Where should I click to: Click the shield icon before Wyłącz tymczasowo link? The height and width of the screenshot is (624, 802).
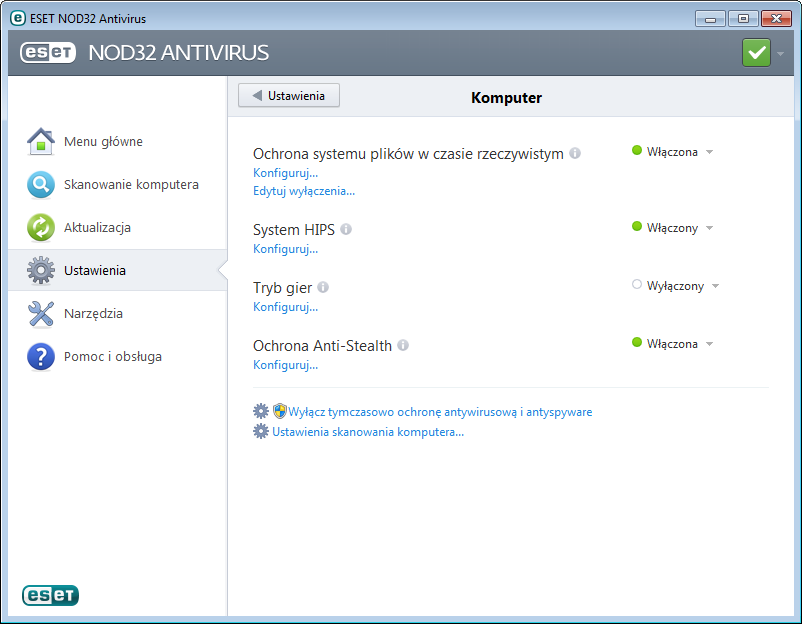[x=280, y=411]
